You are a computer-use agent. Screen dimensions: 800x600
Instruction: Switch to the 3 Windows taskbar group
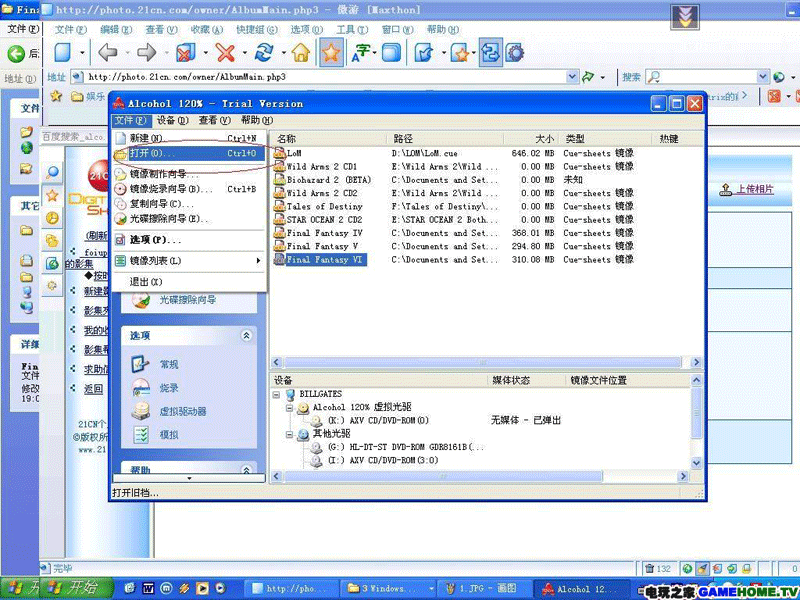click(390, 588)
